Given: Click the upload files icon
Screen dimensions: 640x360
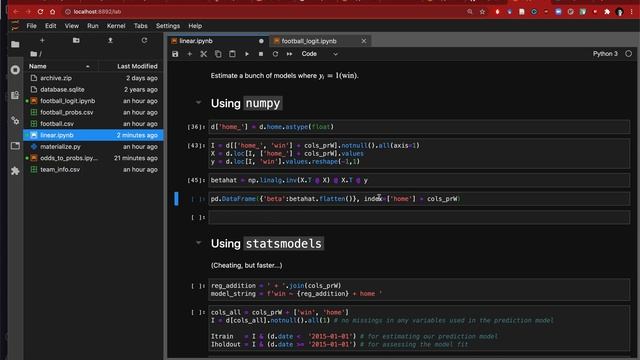Looking at the screenshot, I should pyautogui.click(x=110, y=40).
